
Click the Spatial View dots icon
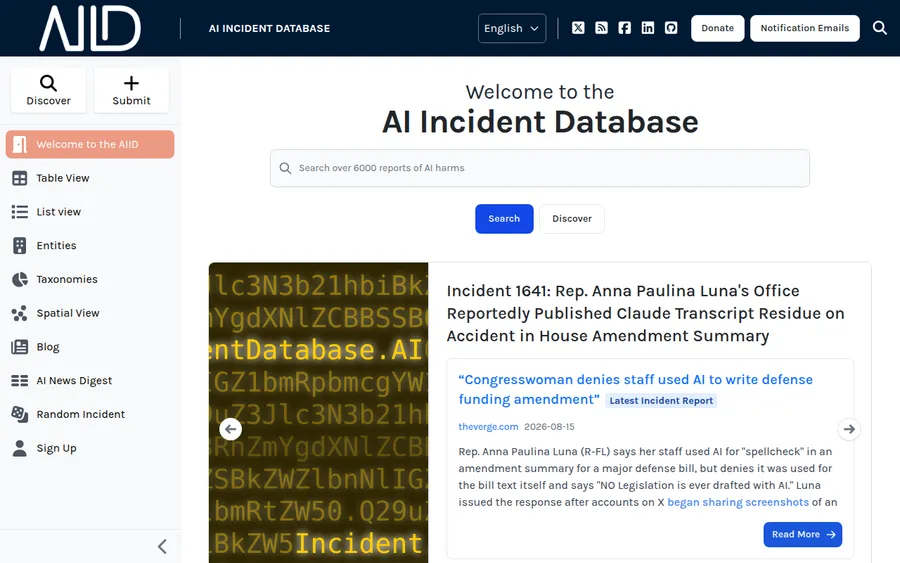pyautogui.click(x=20, y=313)
